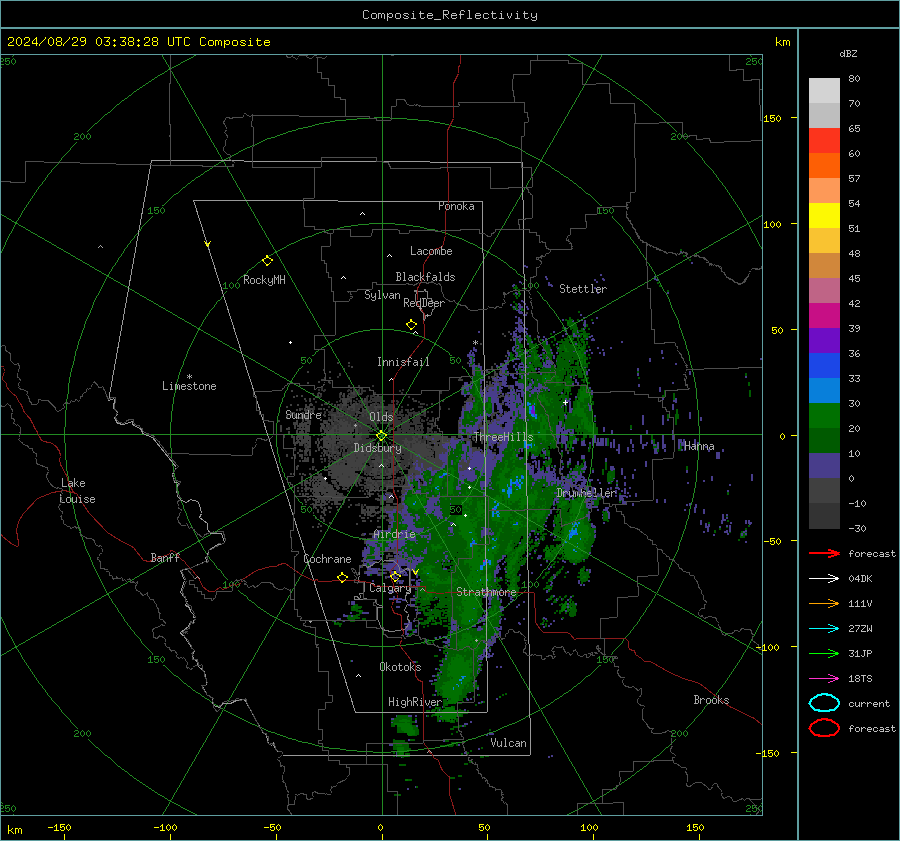Viewport: 900px width, 841px height.
Task: Select the 80 dBZ light gray swatch
Action: [x=824, y=90]
